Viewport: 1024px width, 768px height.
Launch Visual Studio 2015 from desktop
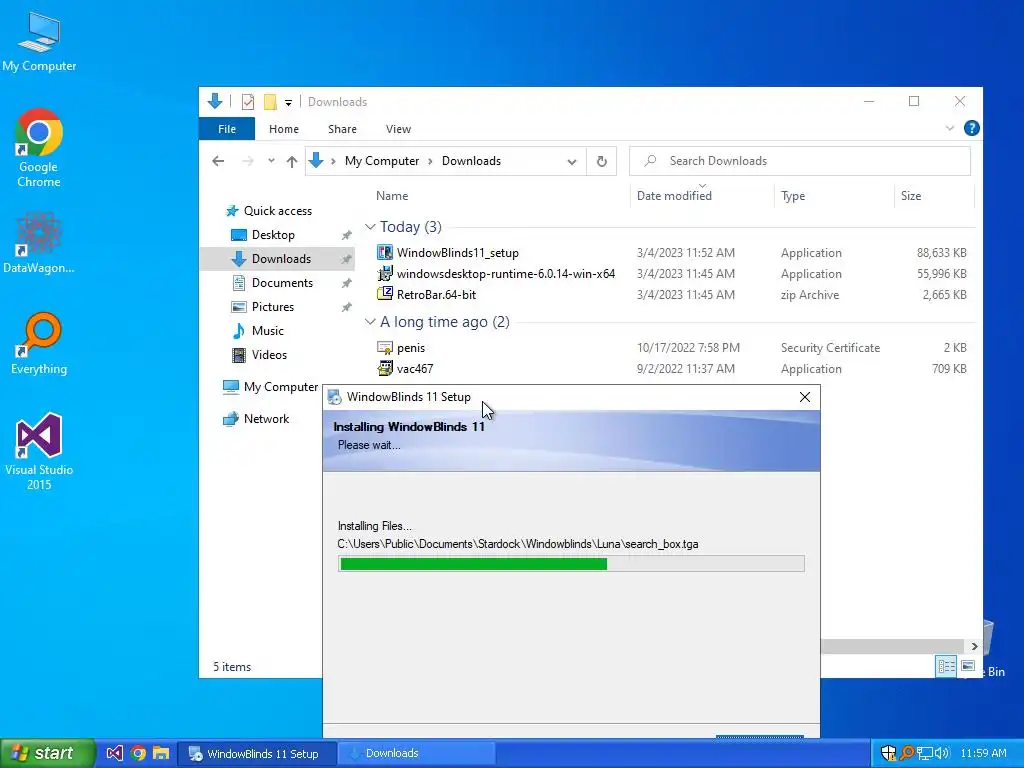(x=39, y=451)
